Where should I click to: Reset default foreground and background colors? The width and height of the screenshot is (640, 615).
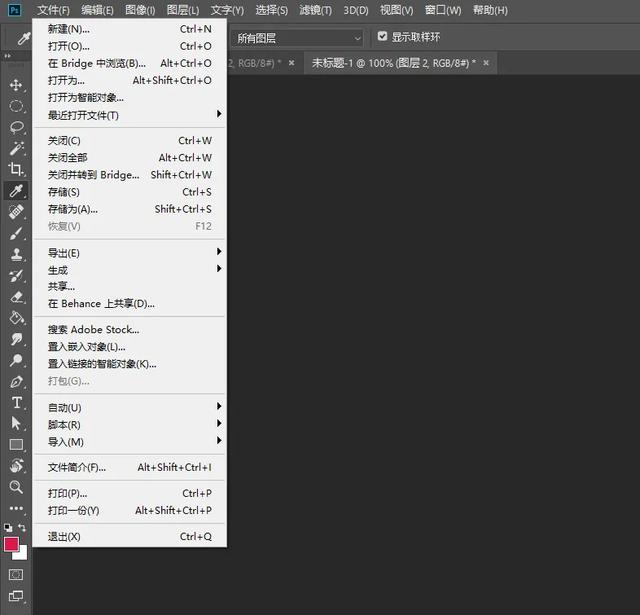[x=8, y=528]
